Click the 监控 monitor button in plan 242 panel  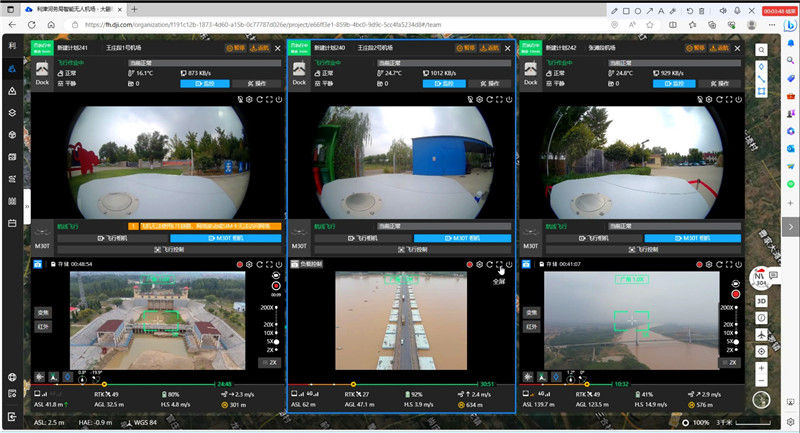point(674,84)
